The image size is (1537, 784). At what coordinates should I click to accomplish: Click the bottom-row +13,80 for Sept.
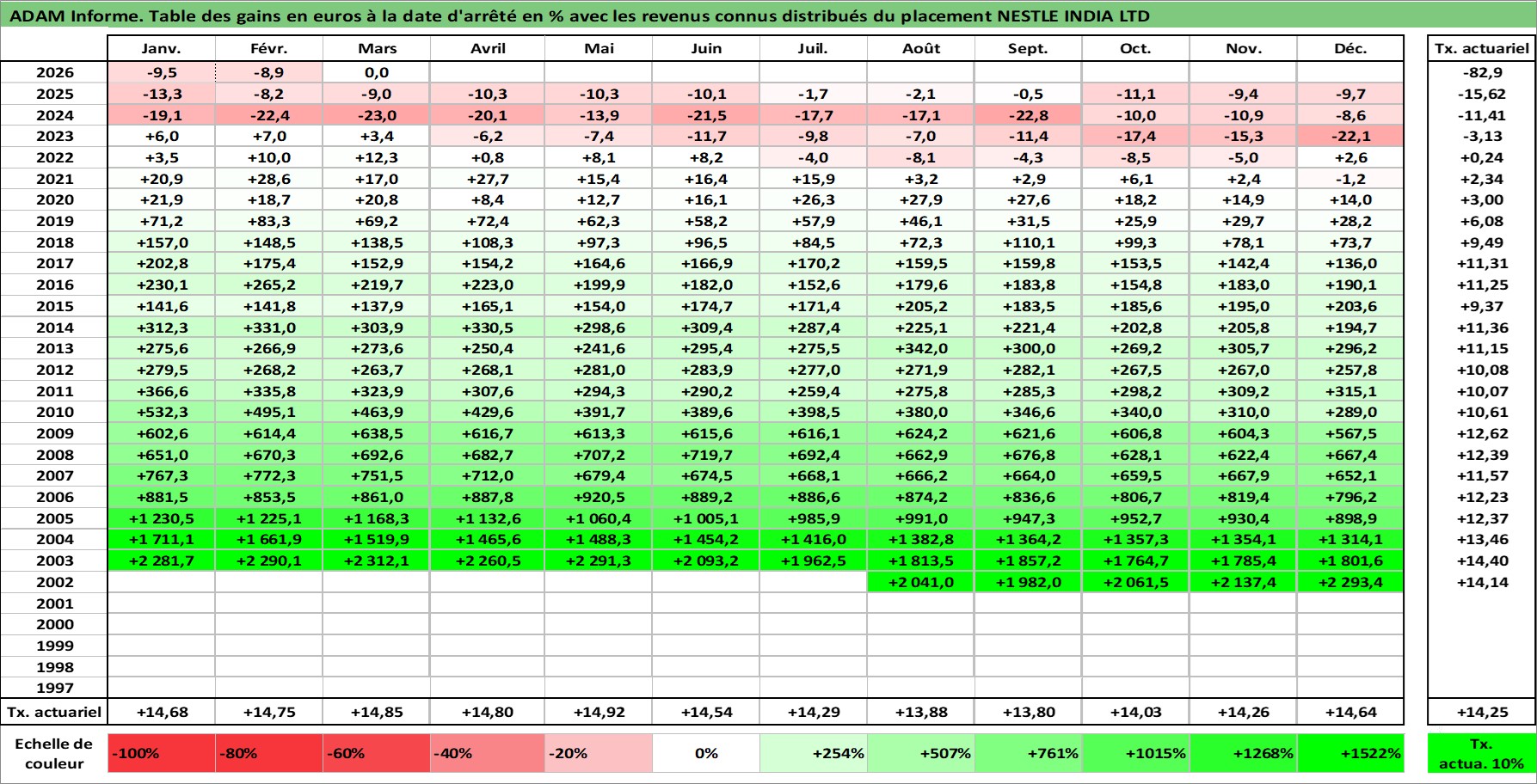click(x=1029, y=712)
